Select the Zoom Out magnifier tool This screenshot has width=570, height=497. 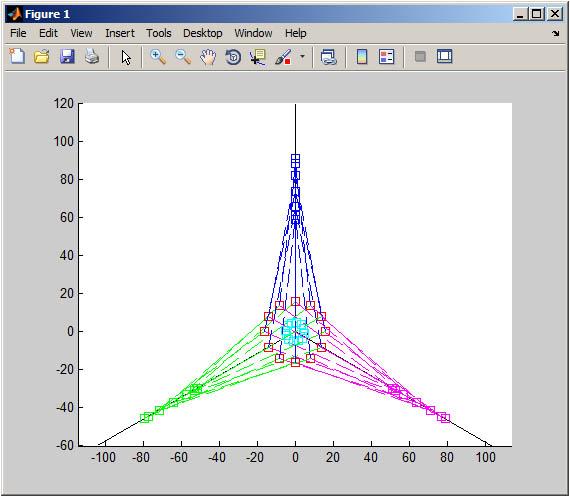[183, 57]
